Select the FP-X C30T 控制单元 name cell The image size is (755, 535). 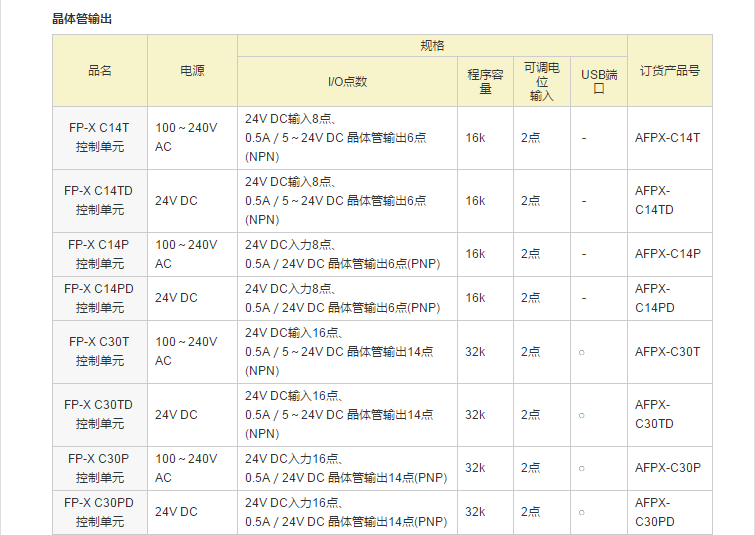pyautogui.click(x=100, y=352)
